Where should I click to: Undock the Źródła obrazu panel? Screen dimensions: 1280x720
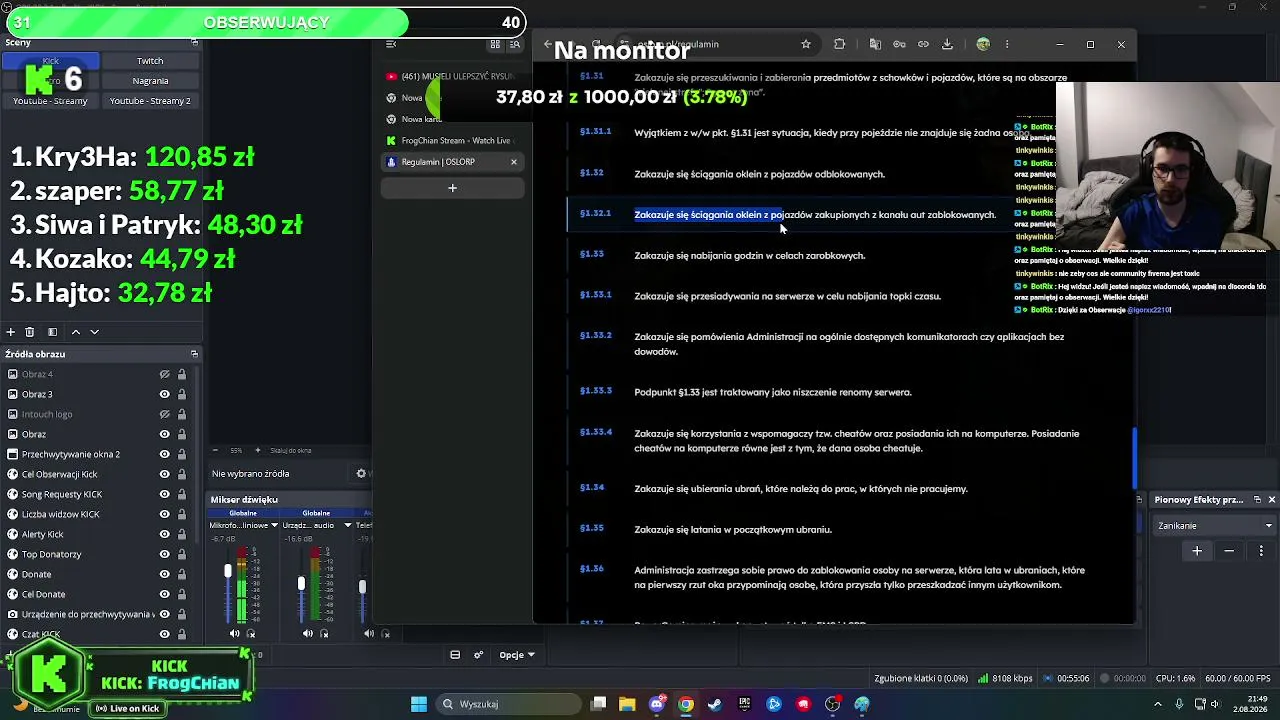pyautogui.click(x=194, y=354)
